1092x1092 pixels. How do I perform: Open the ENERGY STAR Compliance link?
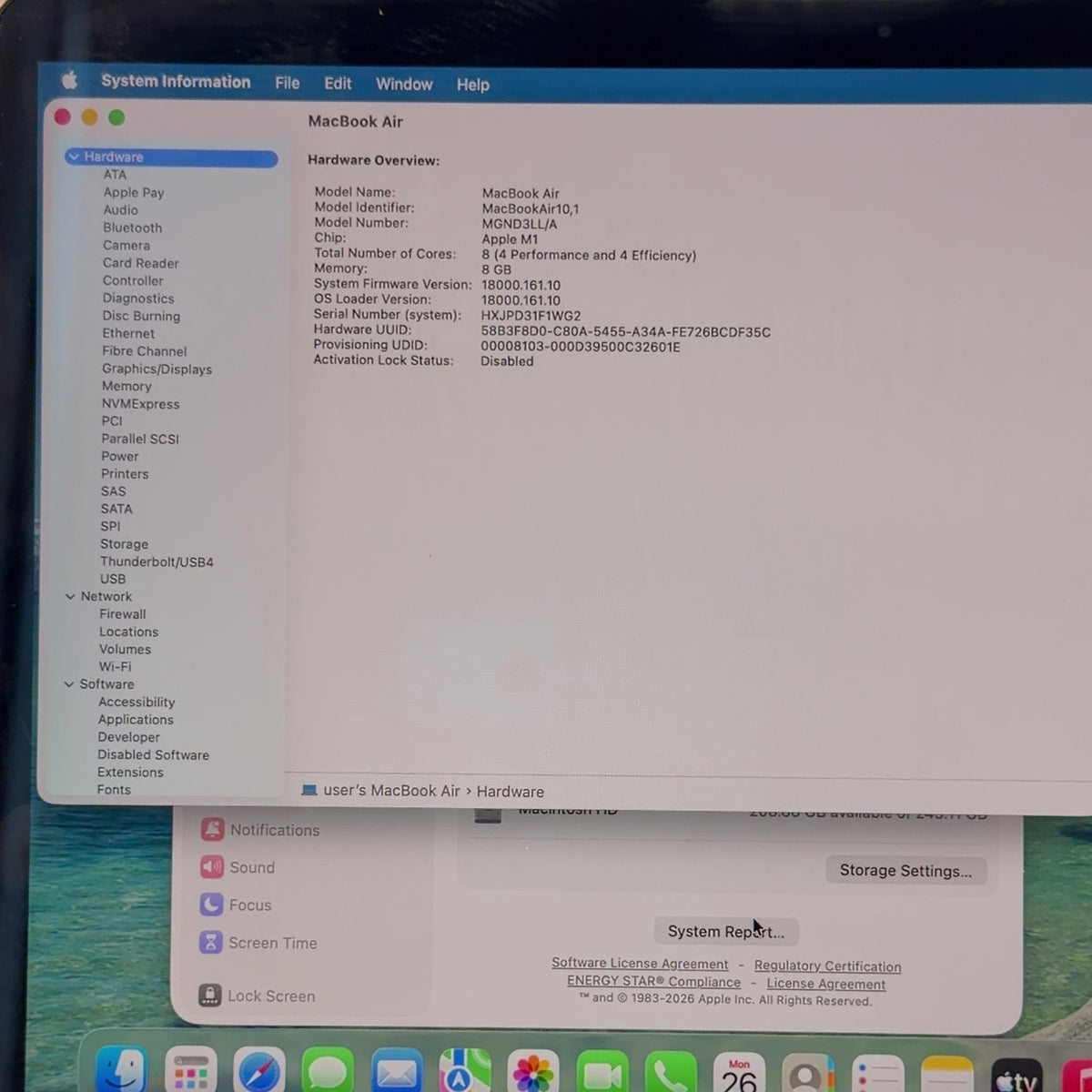click(653, 982)
